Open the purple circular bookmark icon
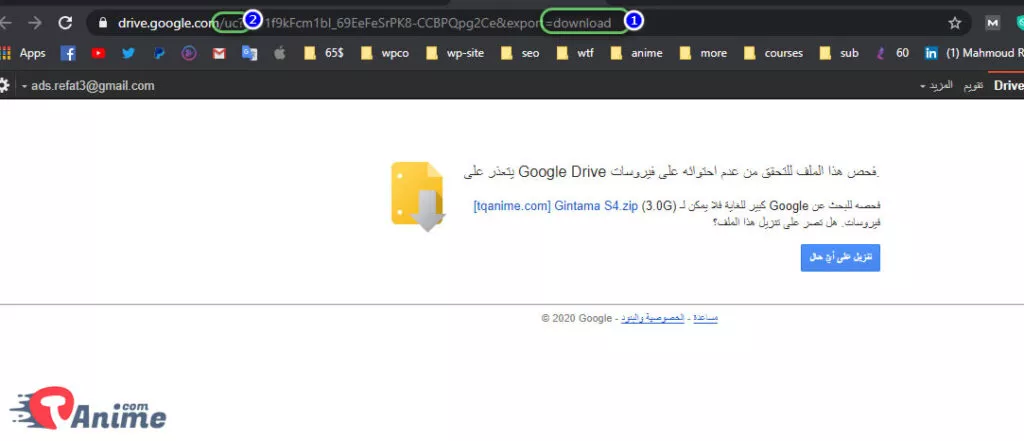The width and height of the screenshot is (1024, 441). (x=189, y=54)
